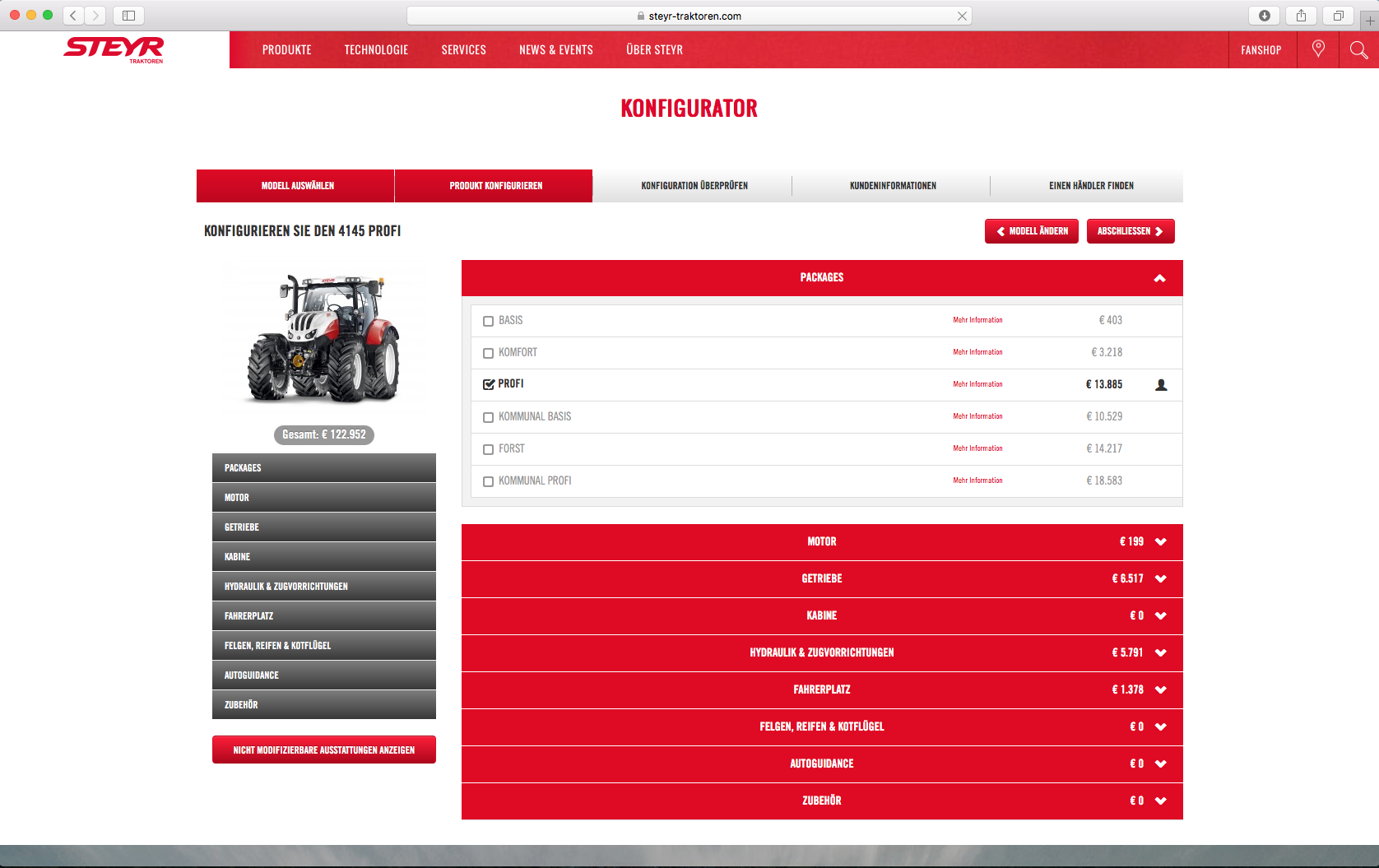Check the Komfort package checkbox
The width and height of the screenshot is (1379, 868).
488,353
